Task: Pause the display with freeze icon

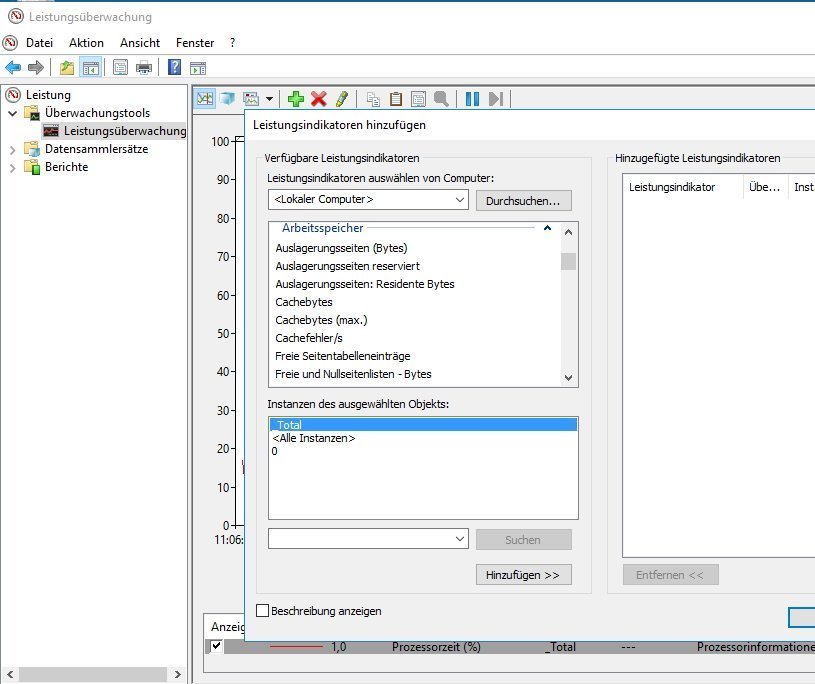Action: point(472,98)
